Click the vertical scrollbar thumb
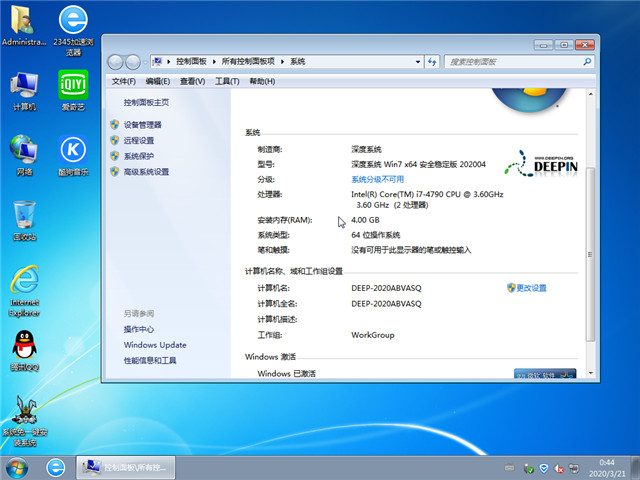 (590, 254)
